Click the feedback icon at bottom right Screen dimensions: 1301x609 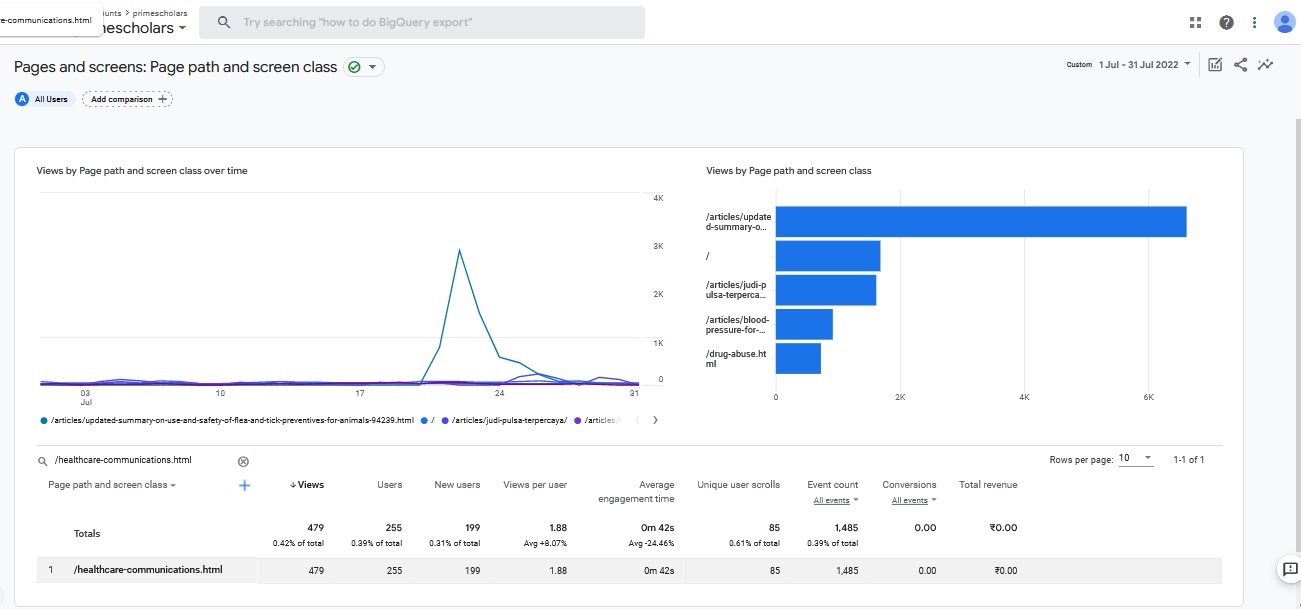[1290, 570]
